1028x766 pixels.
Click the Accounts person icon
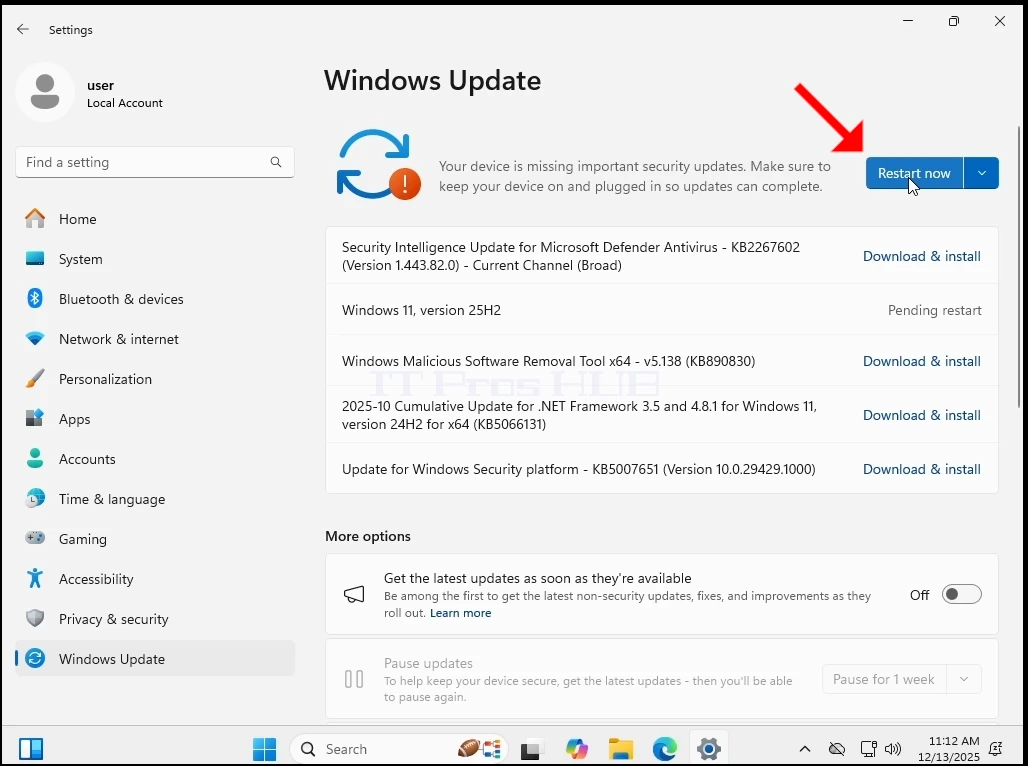click(x=35, y=458)
